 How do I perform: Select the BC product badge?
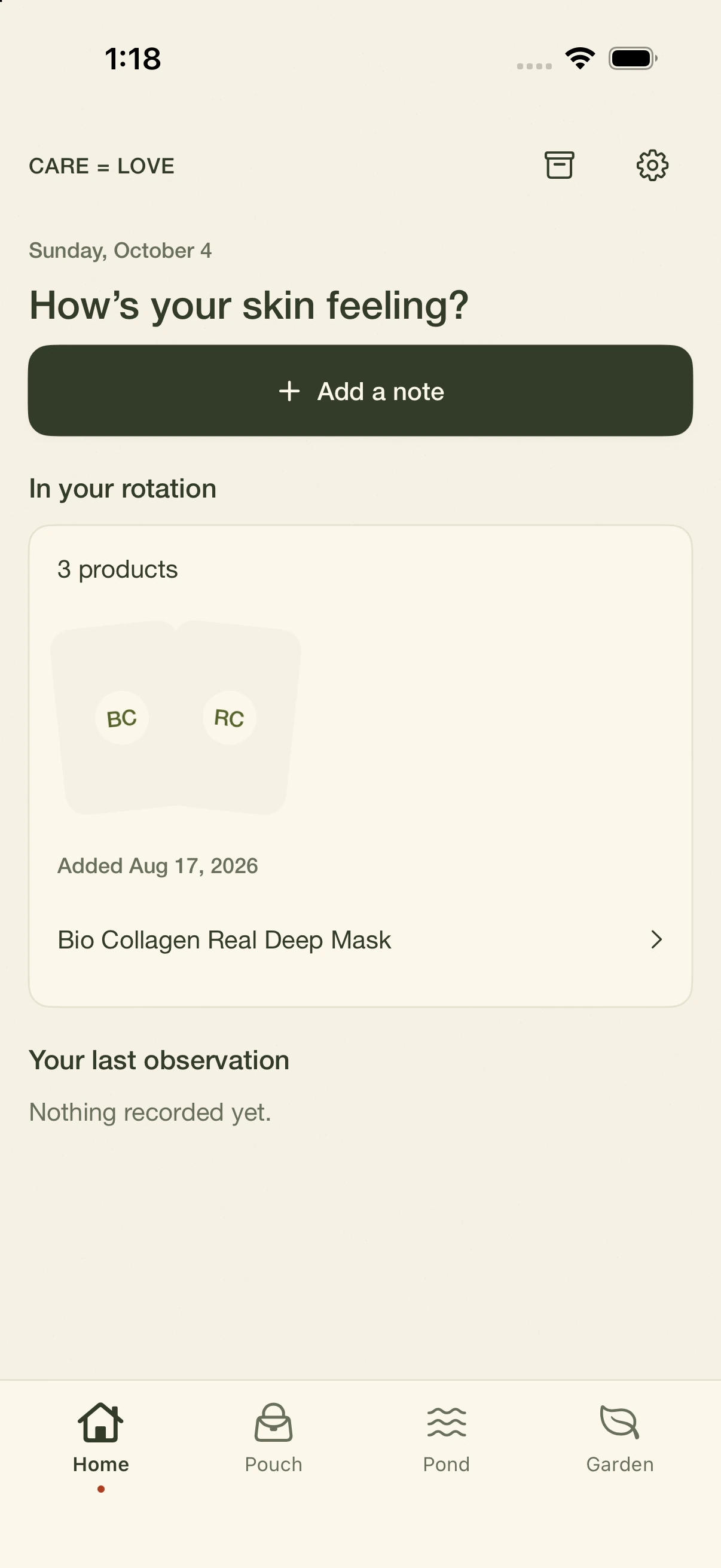coord(122,718)
